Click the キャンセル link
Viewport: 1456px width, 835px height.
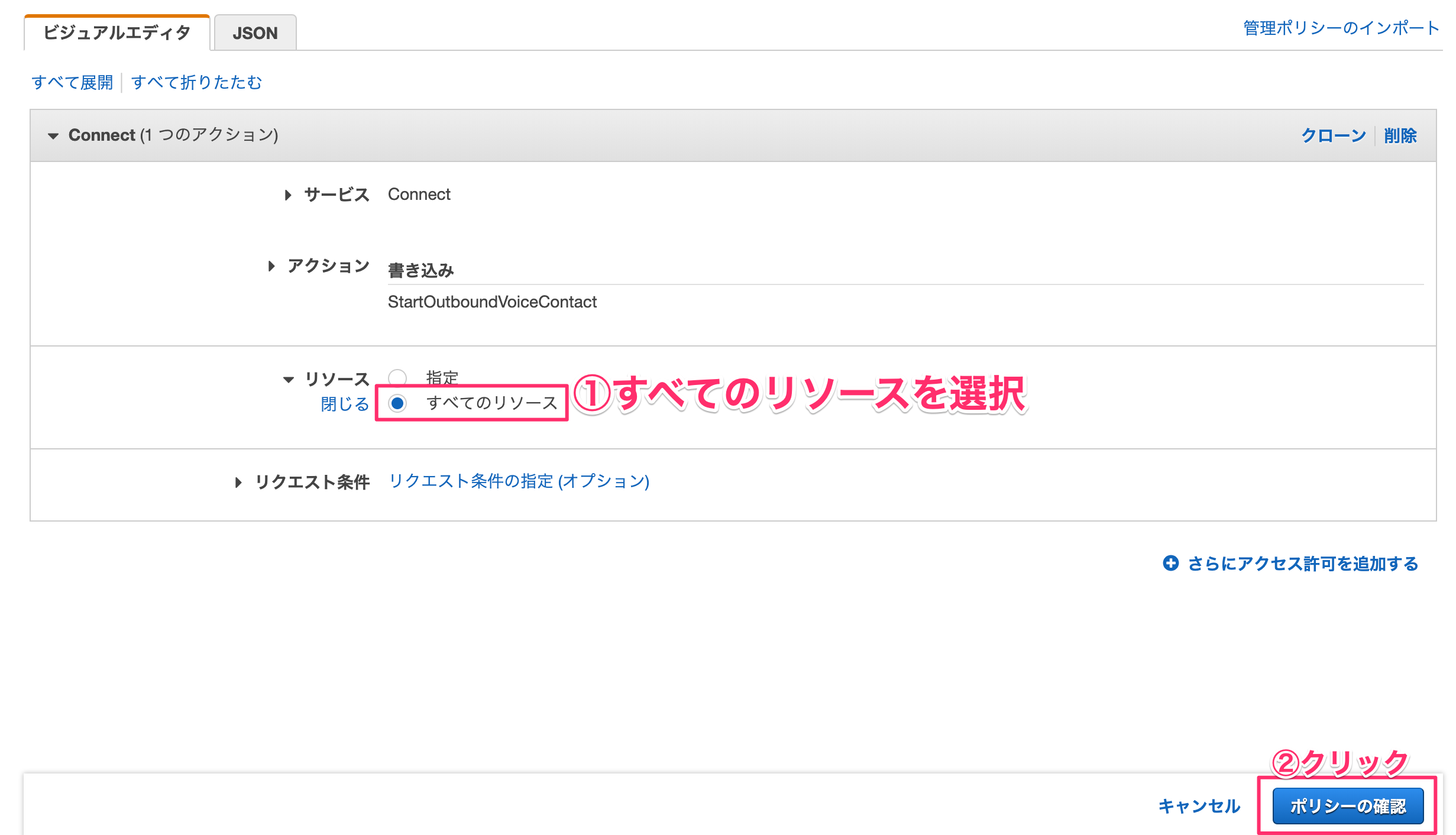1199,805
